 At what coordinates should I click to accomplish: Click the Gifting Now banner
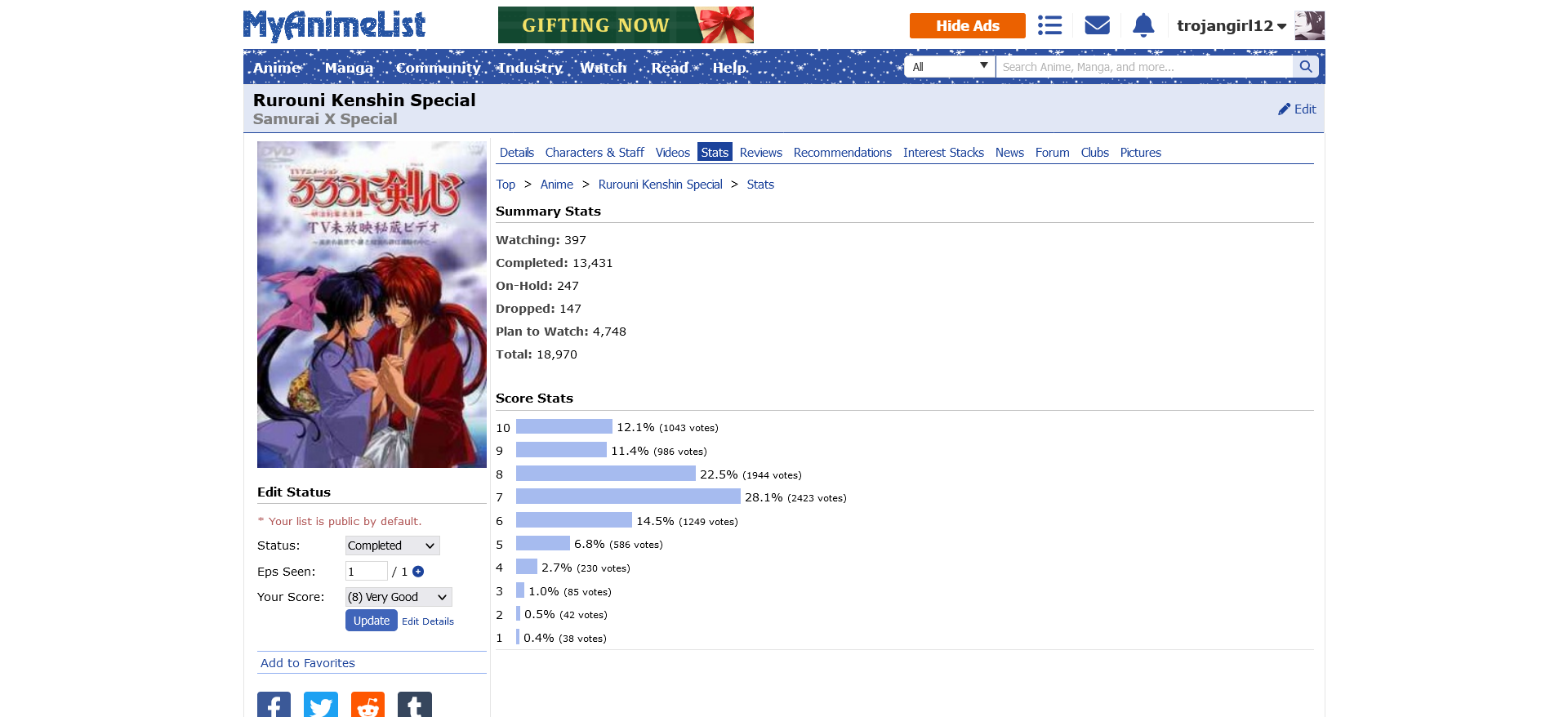pos(626,24)
